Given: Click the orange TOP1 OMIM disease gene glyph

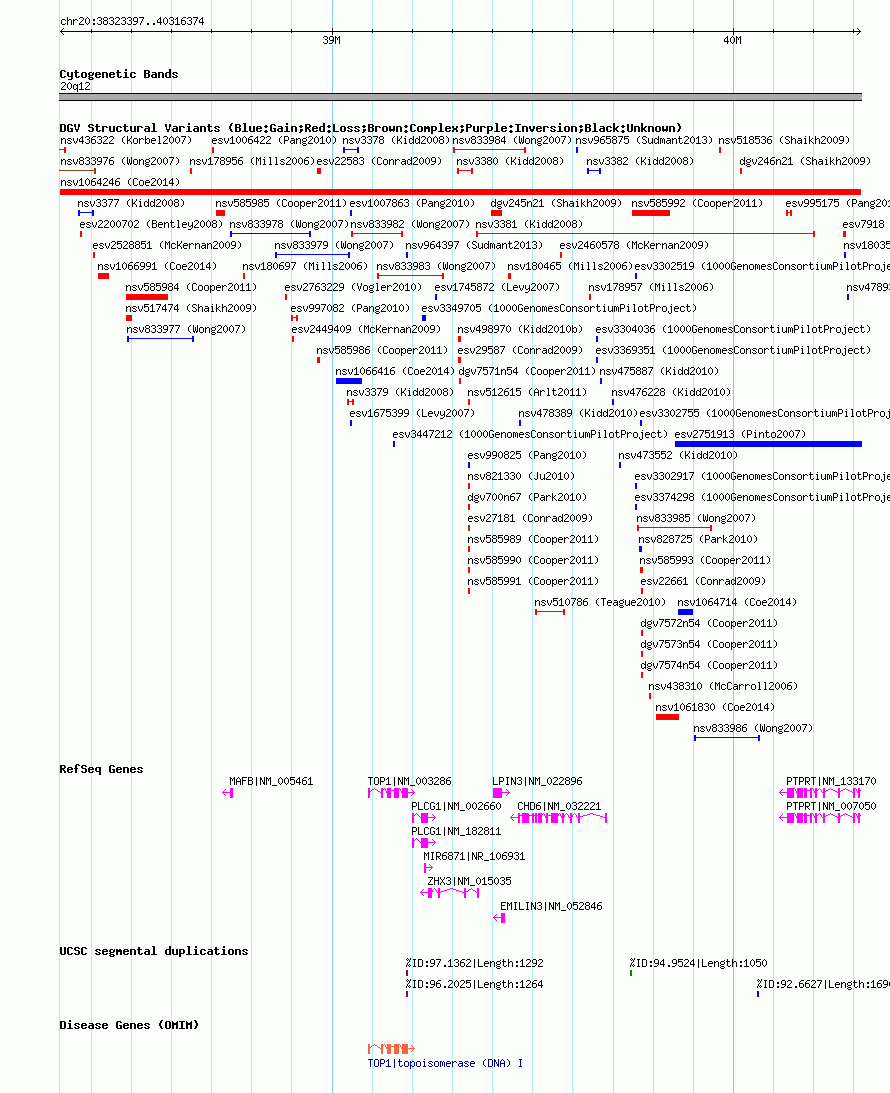Looking at the screenshot, I should pos(391,1048).
